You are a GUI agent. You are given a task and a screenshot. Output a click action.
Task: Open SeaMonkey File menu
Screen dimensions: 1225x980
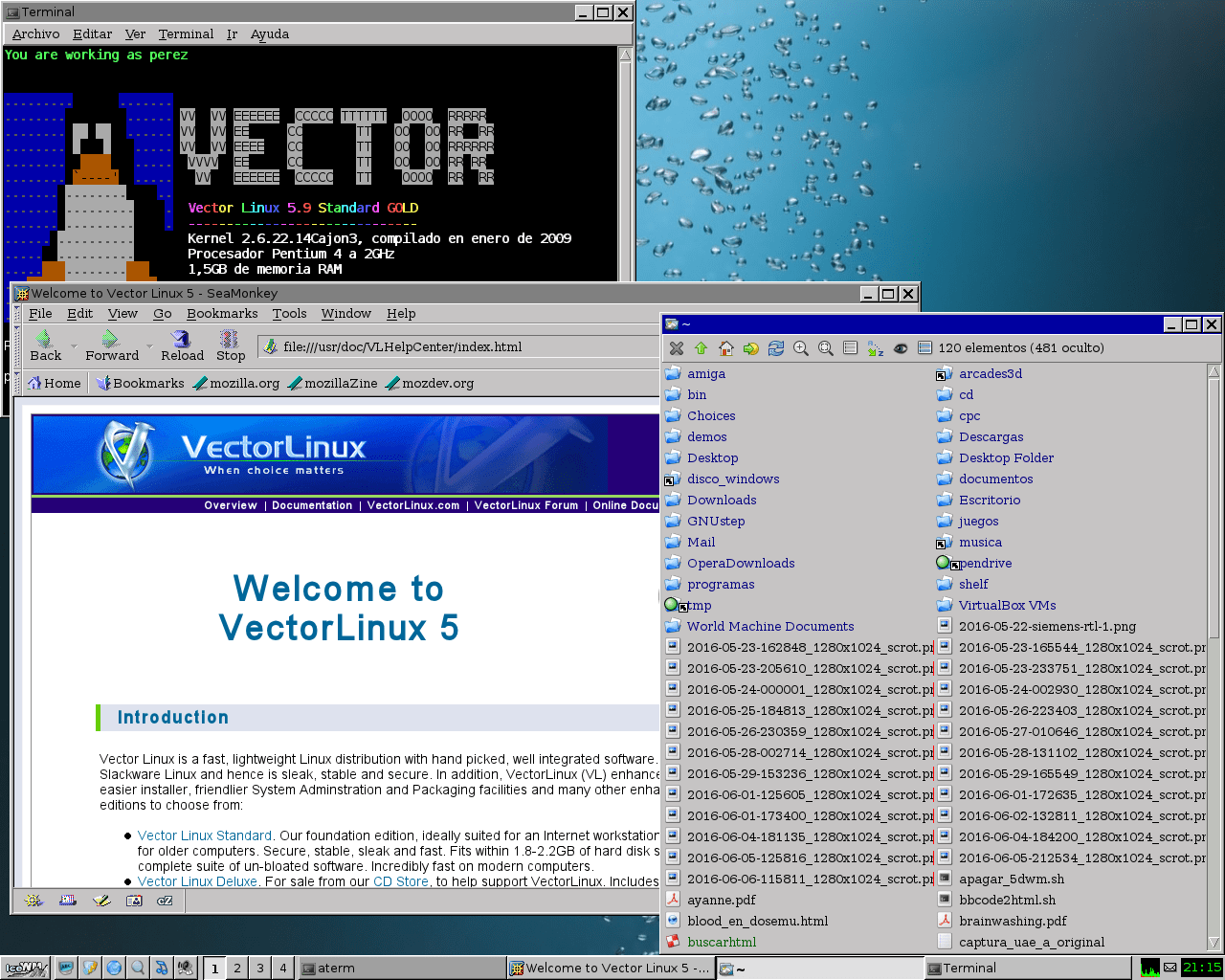click(41, 314)
